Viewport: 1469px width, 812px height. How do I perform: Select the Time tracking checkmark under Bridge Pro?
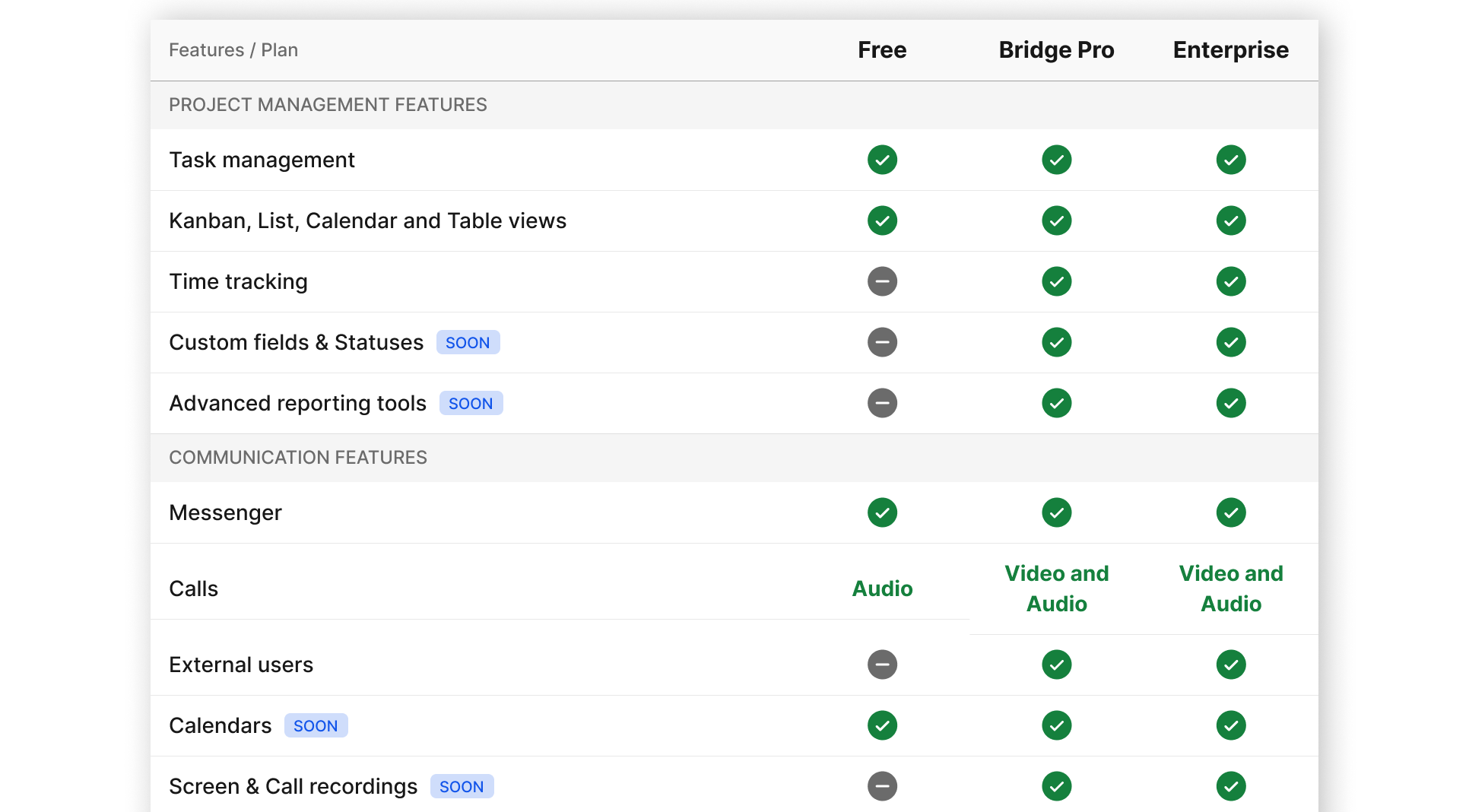[1056, 281]
